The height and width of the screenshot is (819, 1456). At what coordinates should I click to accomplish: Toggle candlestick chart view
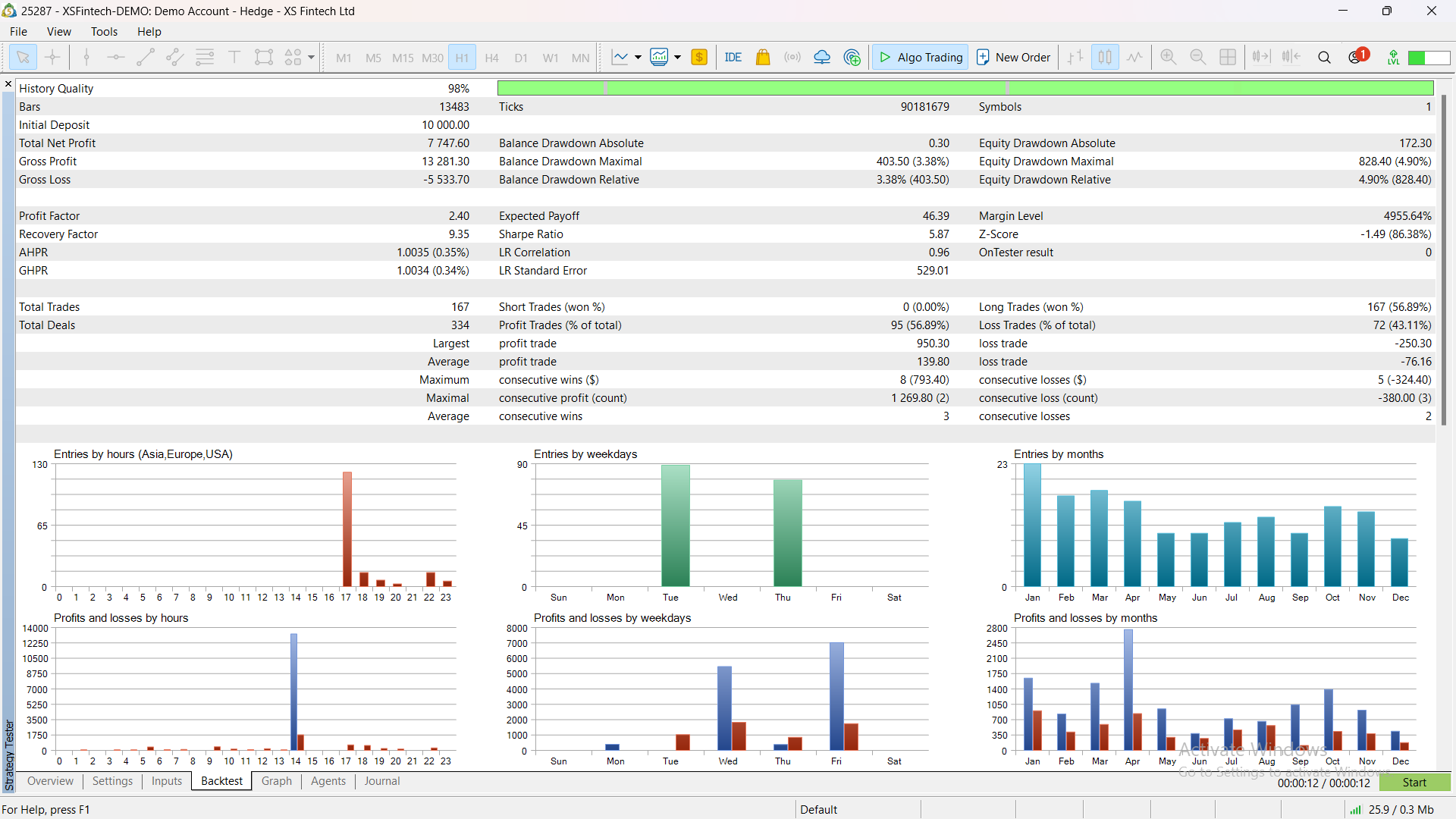1105,57
